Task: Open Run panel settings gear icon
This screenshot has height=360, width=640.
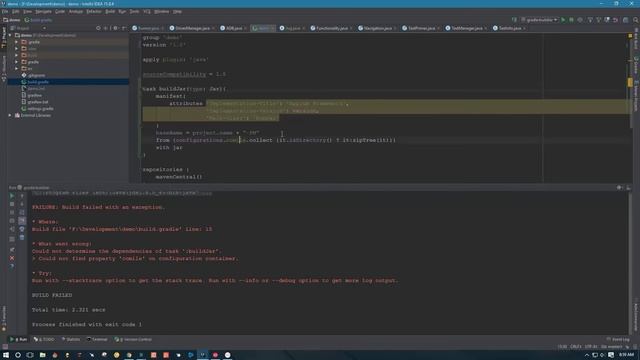Action: (619, 187)
